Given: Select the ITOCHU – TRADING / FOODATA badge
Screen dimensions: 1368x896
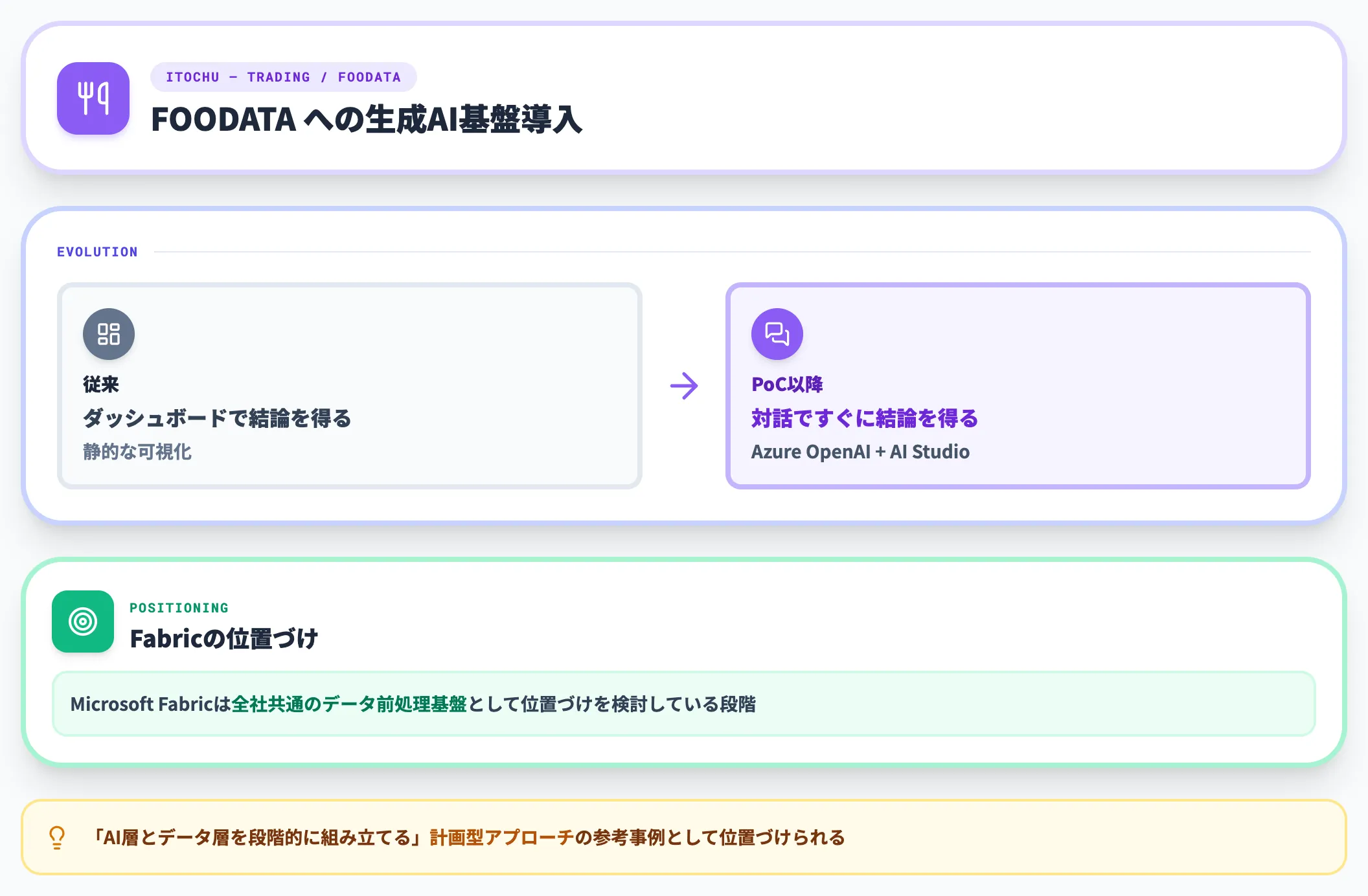Looking at the screenshot, I should click(284, 77).
